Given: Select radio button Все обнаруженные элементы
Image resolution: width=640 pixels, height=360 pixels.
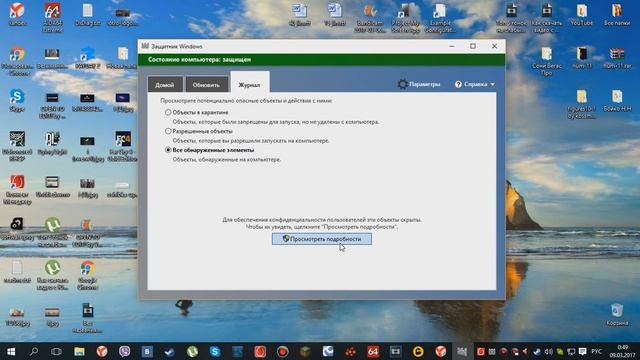Looking at the screenshot, I should click(168, 150).
